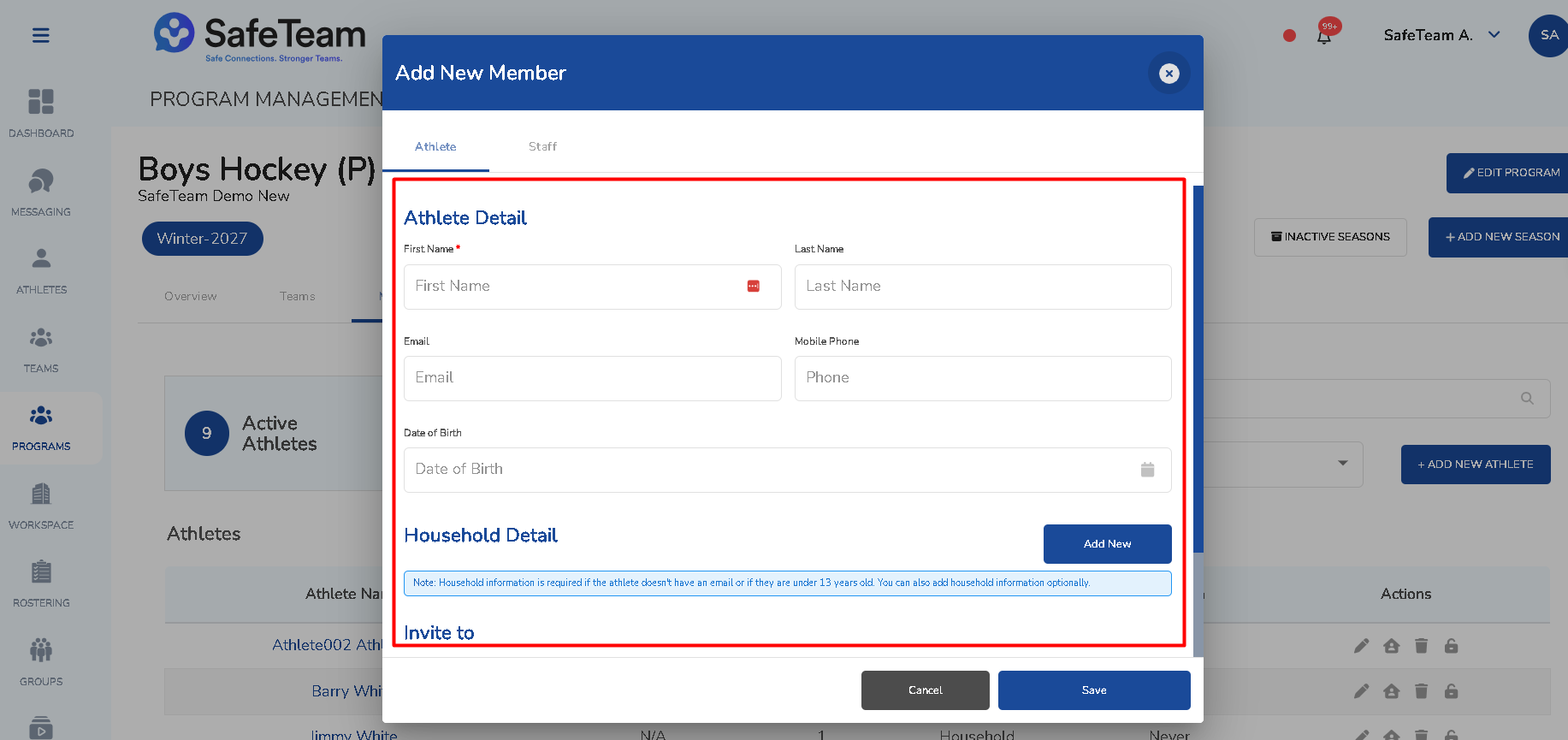Click the dialog vertical scrollbar
This screenshot has height=740, width=1568.
pyautogui.click(x=1198, y=369)
